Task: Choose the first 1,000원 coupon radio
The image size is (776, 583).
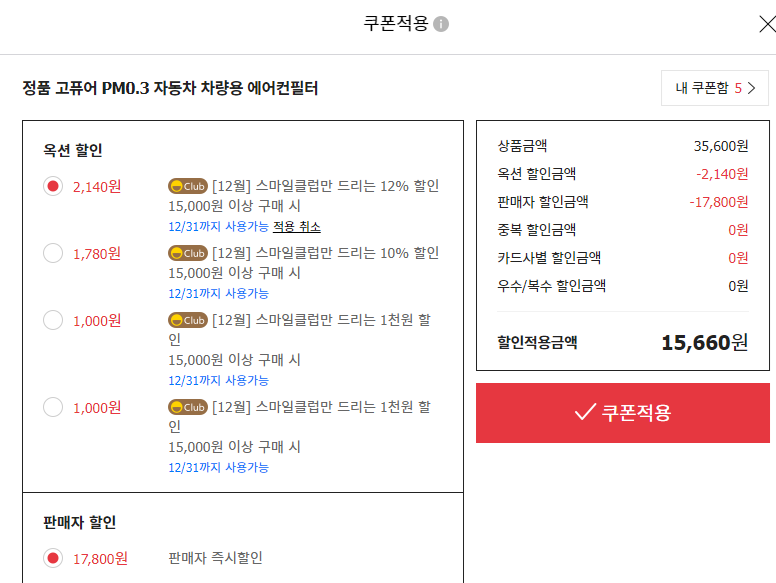Action: point(53,320)
